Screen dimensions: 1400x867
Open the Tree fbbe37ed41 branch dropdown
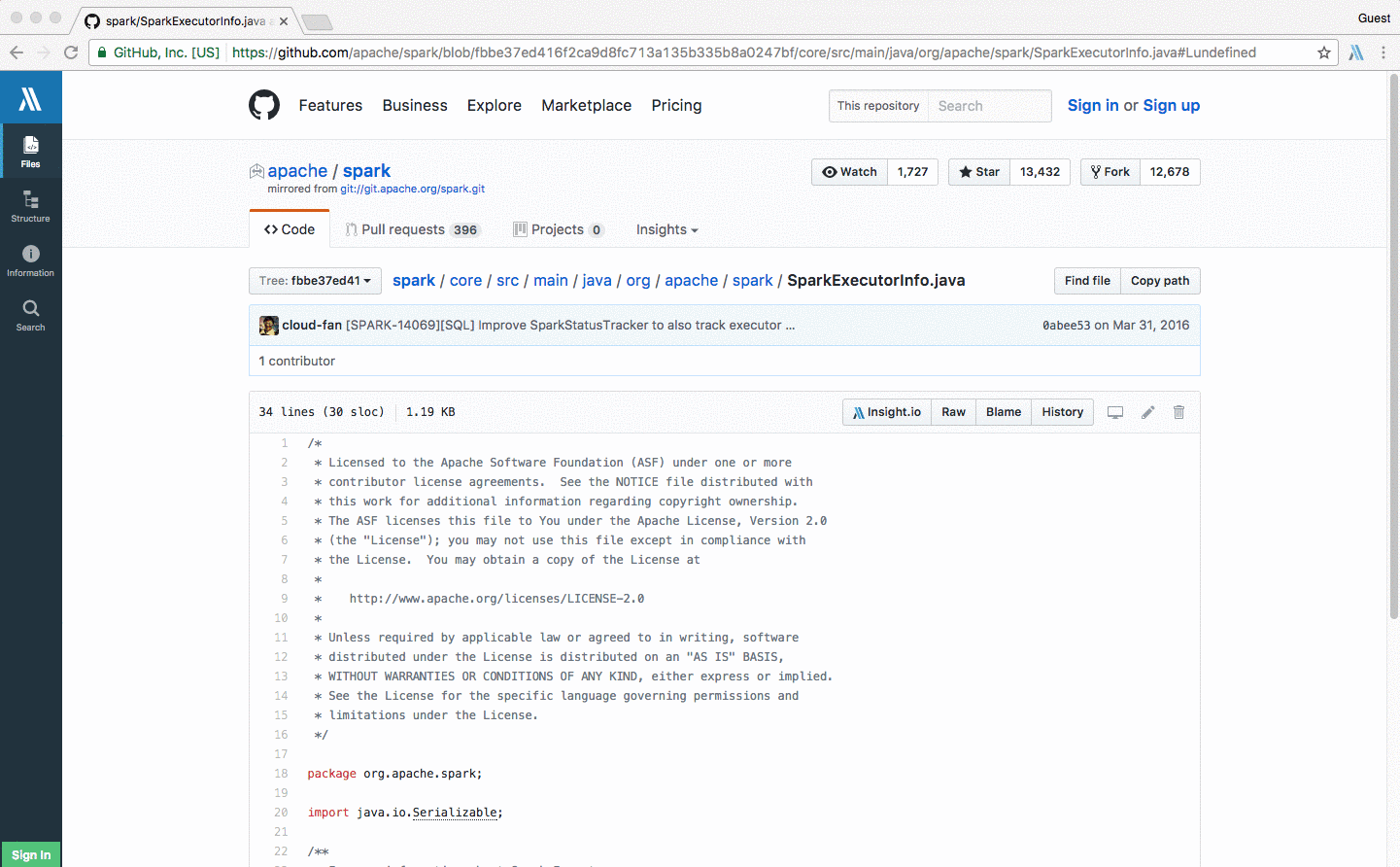tap(315, 281)
